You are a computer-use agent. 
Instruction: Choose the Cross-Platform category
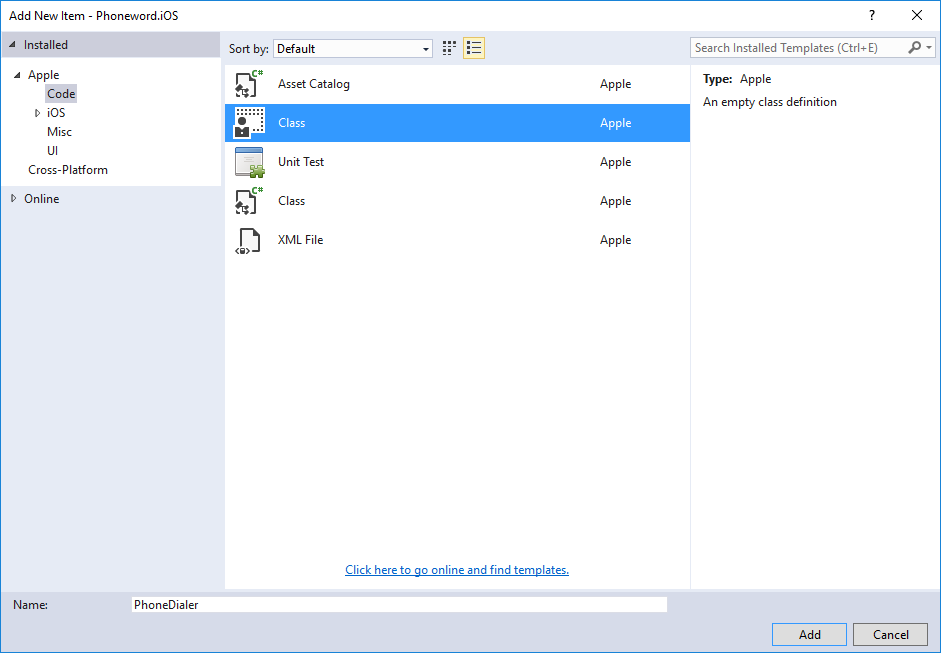point(68,170)
